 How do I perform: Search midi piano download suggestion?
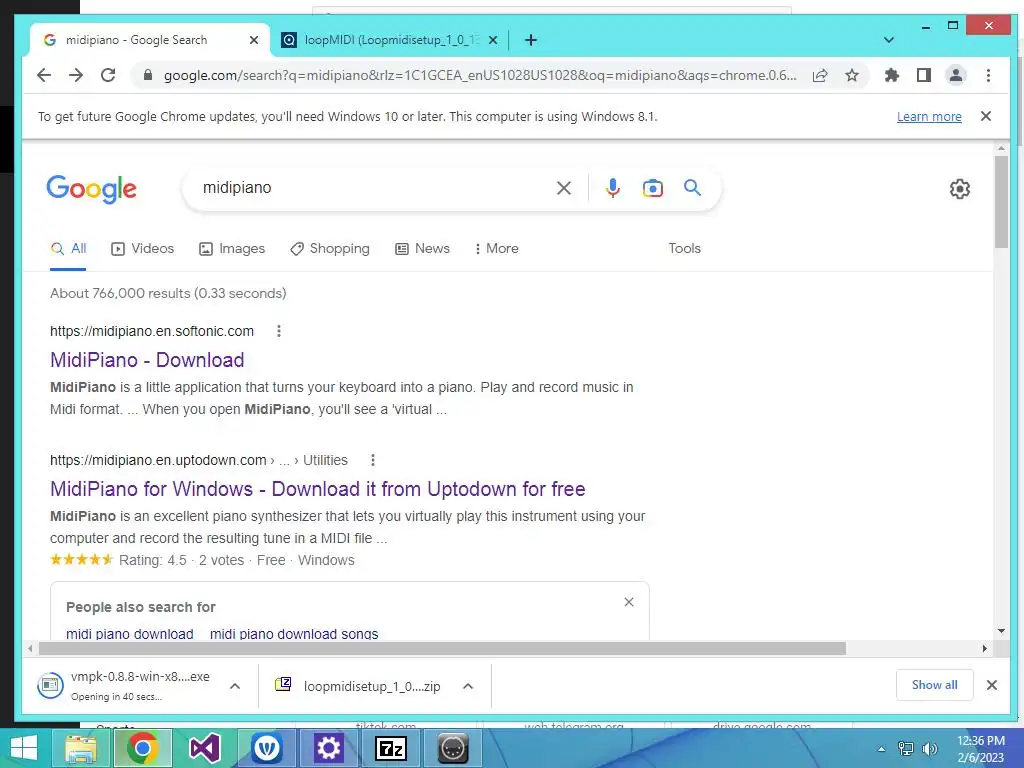tap(129, 633)
